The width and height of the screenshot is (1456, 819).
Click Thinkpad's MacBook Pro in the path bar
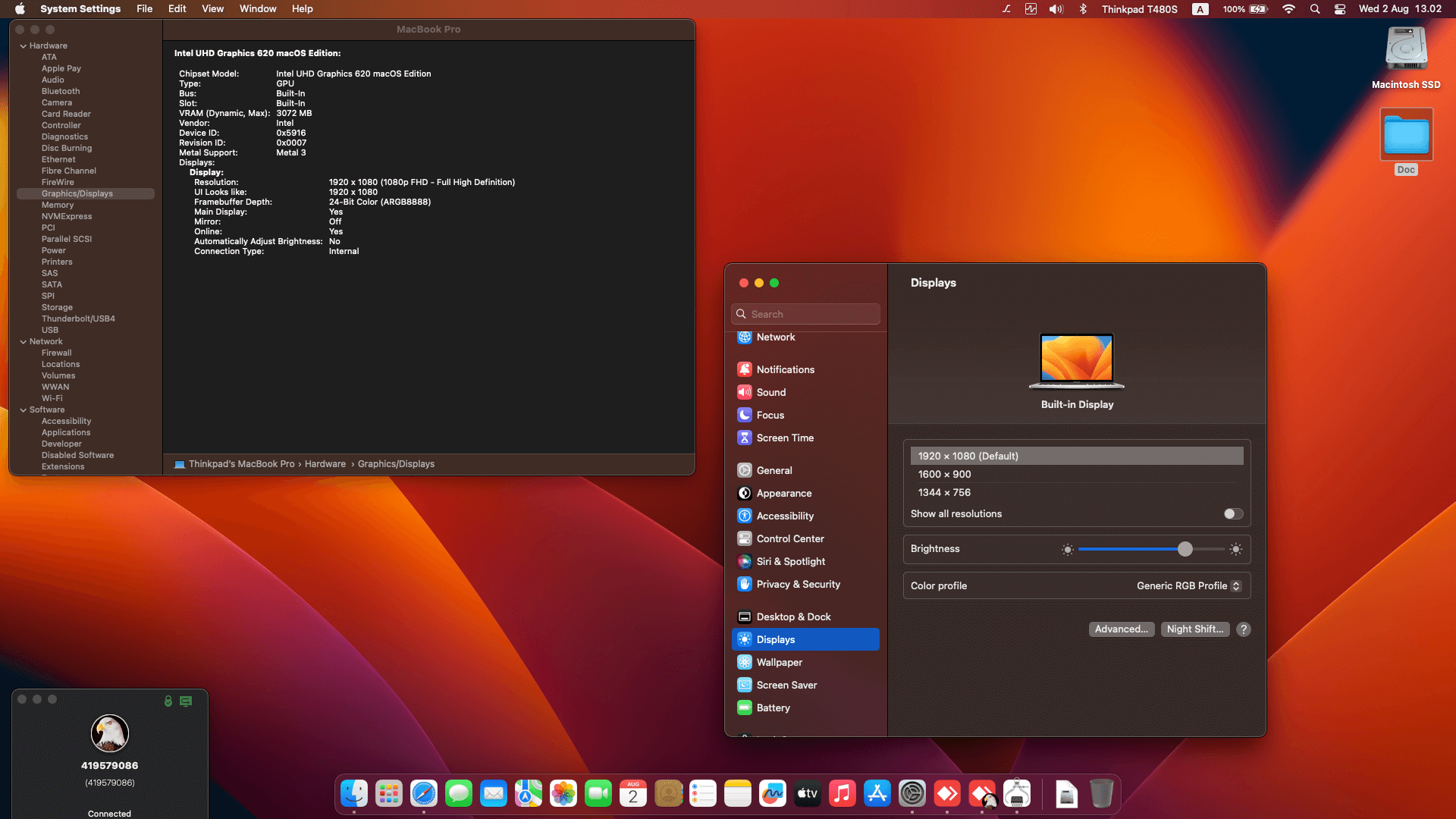(x=241, y=464)
